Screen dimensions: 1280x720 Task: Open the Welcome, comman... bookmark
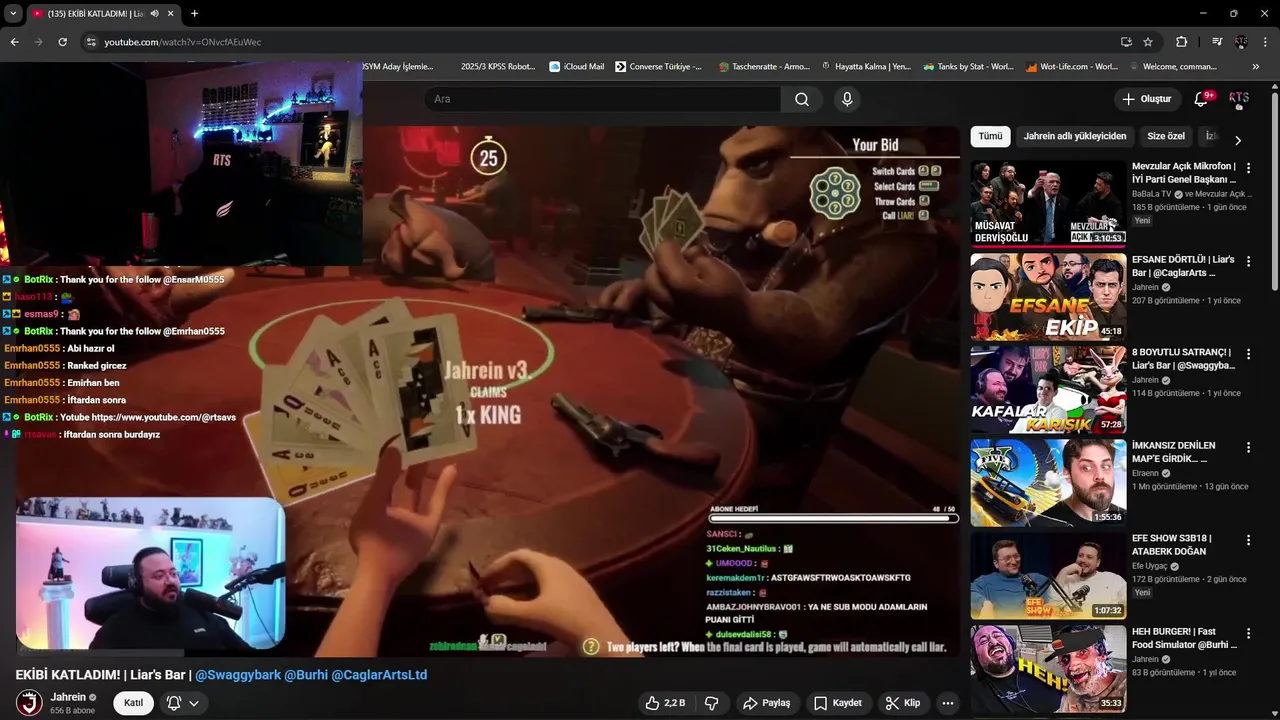tap(1172, 67)
